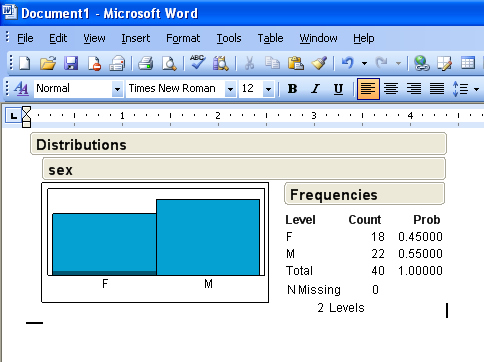Image resolution: width=484 pixels, height=362 pixels.
Task: Click inside the Times New Roman font name field
Action: (175, 89)
